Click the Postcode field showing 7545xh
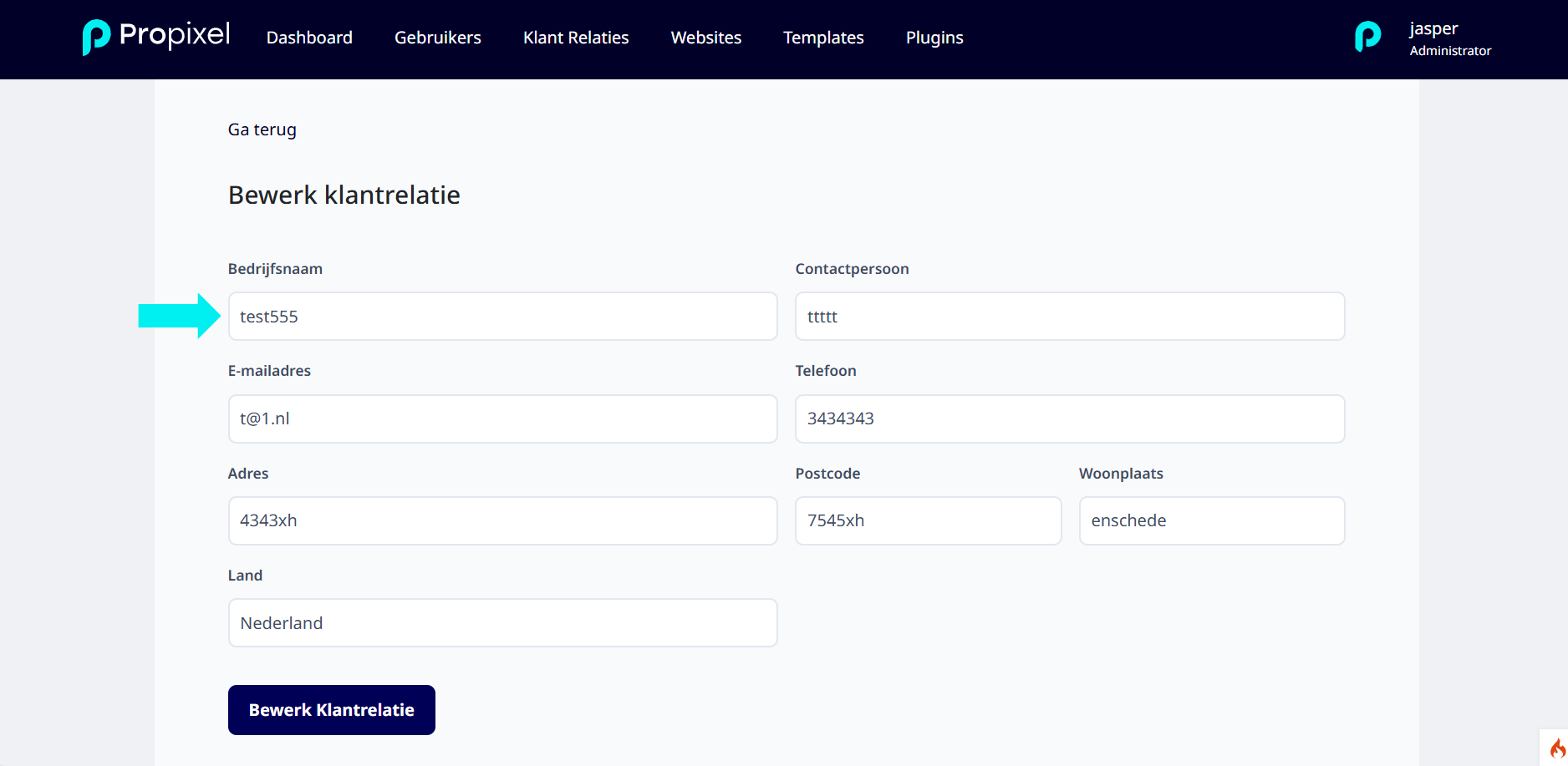The width and height of the screenshot is (1568, 766). click(x=929, y=520)
